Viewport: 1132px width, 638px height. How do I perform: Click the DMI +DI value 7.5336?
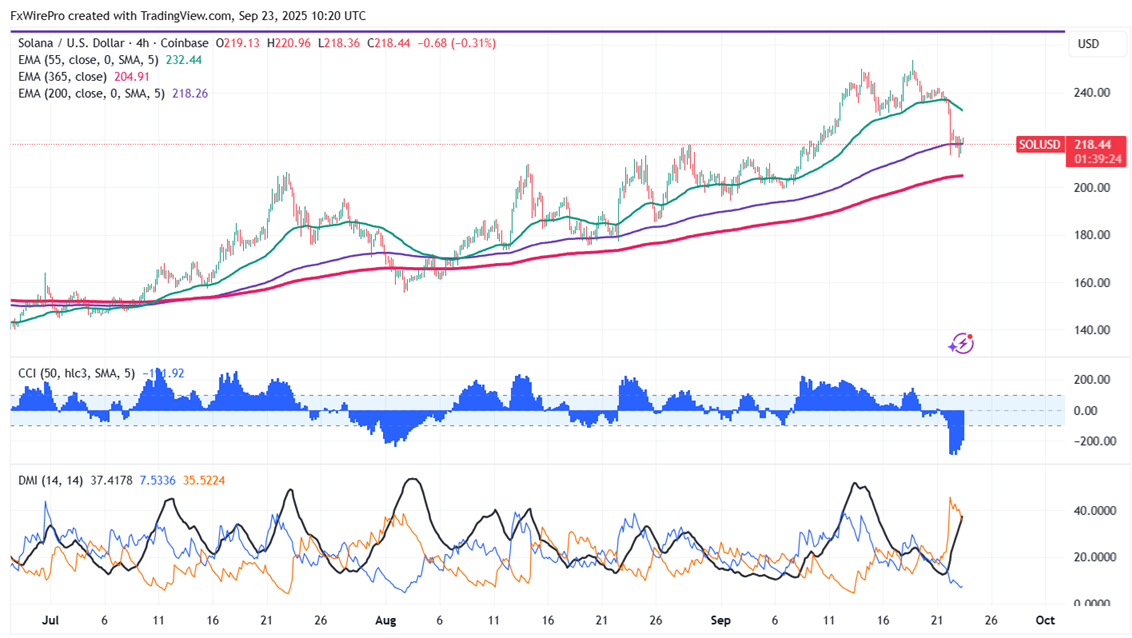tap(157, 480)
